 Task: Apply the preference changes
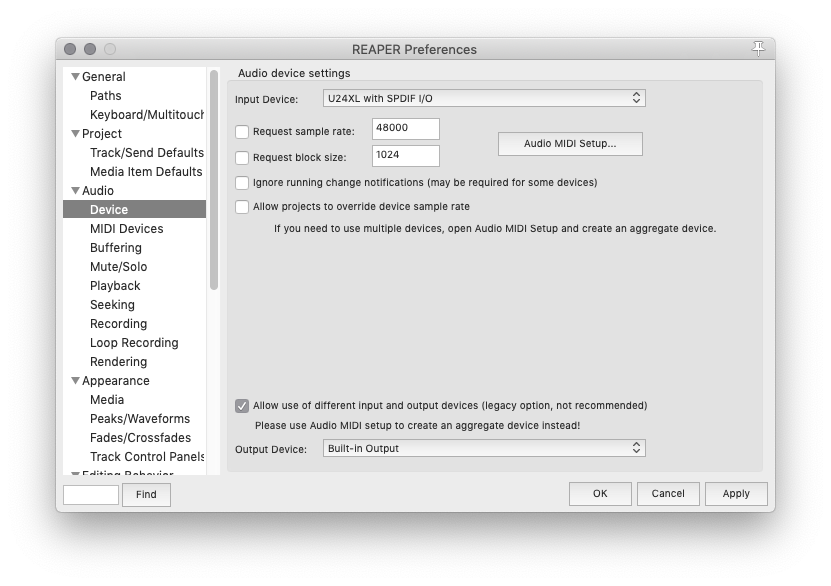[736, 494]
